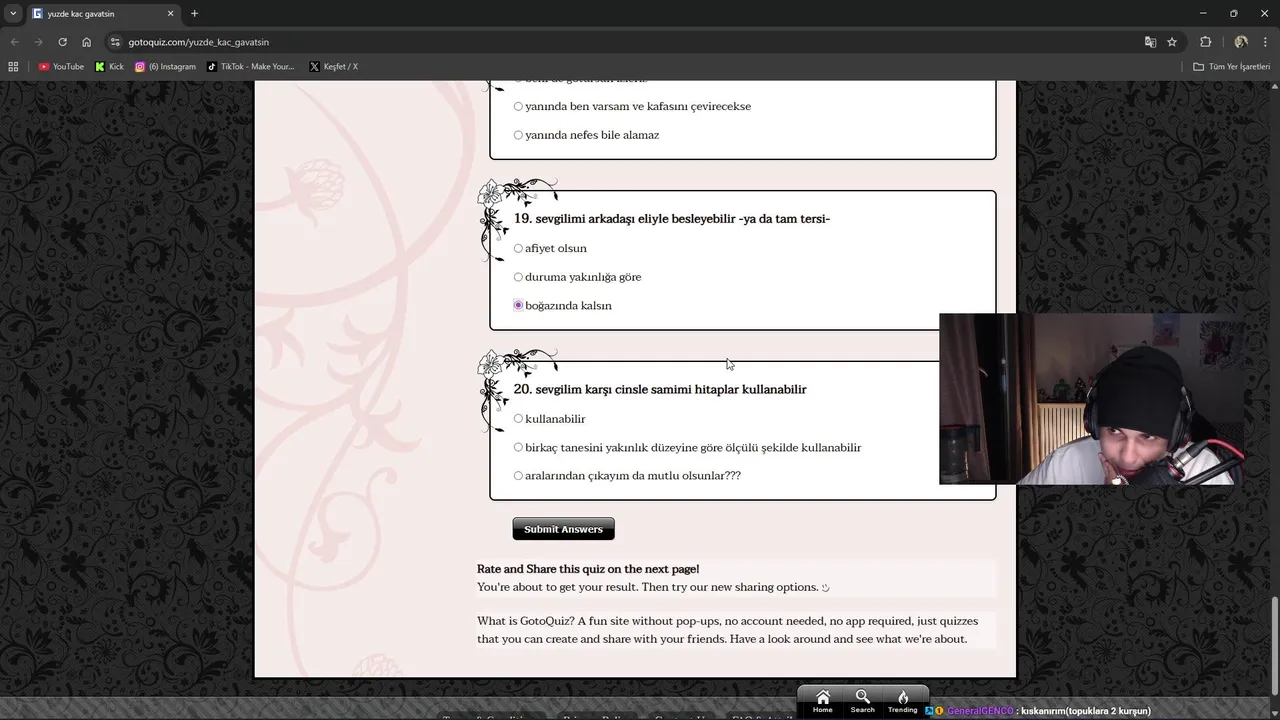1280x720 pixels.
Task: Open the apps grid shortcut
Action: click(13, 67)
